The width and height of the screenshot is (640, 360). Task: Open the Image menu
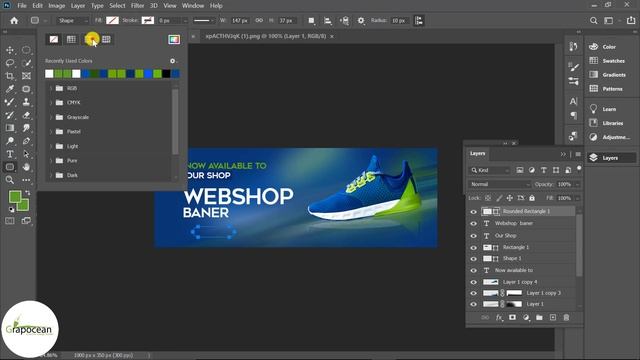(57, 6)
